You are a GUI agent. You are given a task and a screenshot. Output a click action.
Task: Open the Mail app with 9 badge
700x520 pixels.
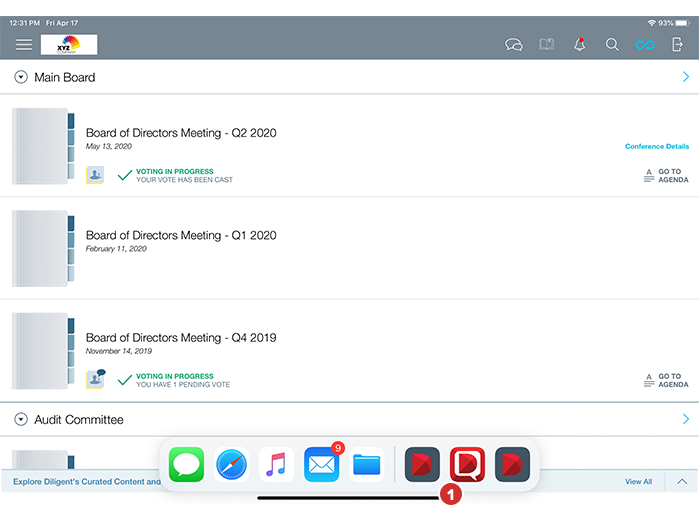pyautogui.click(x=322, y=465)
